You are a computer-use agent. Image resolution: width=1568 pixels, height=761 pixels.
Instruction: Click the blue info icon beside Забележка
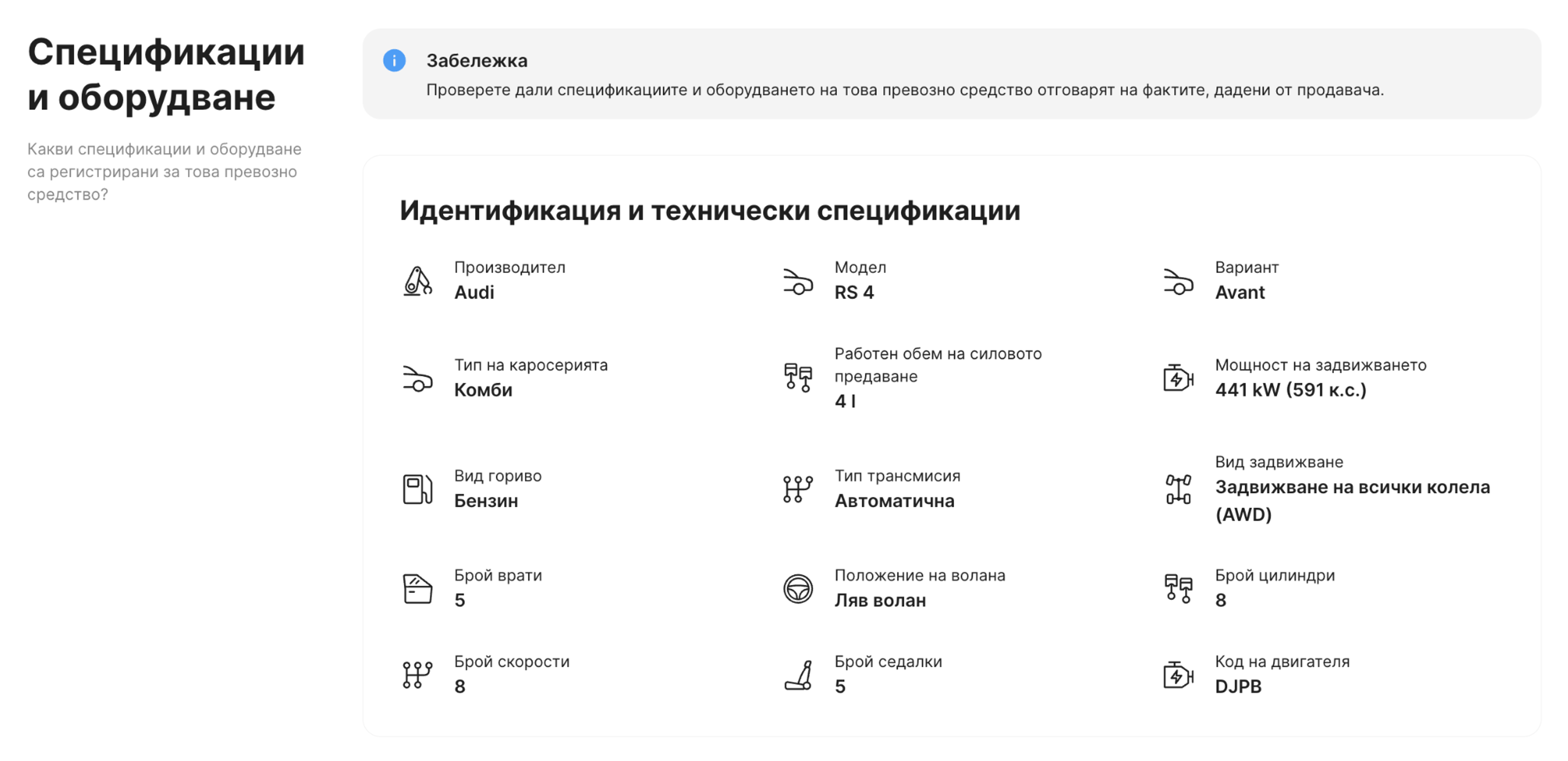pyautogui.click(x=394, y=60)
